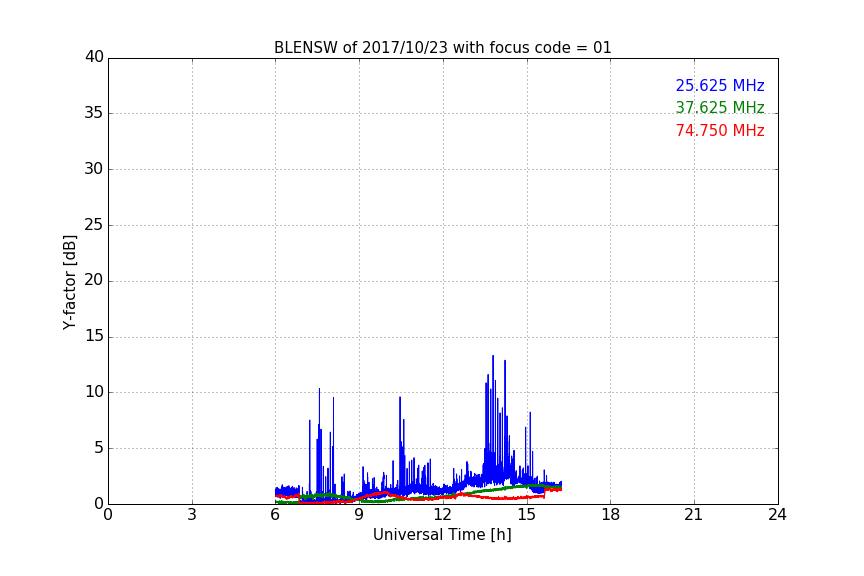The height and width of the screenshot is (576, 864).
Task: Click the x-axis tick label 12
Action: point(443,515)
